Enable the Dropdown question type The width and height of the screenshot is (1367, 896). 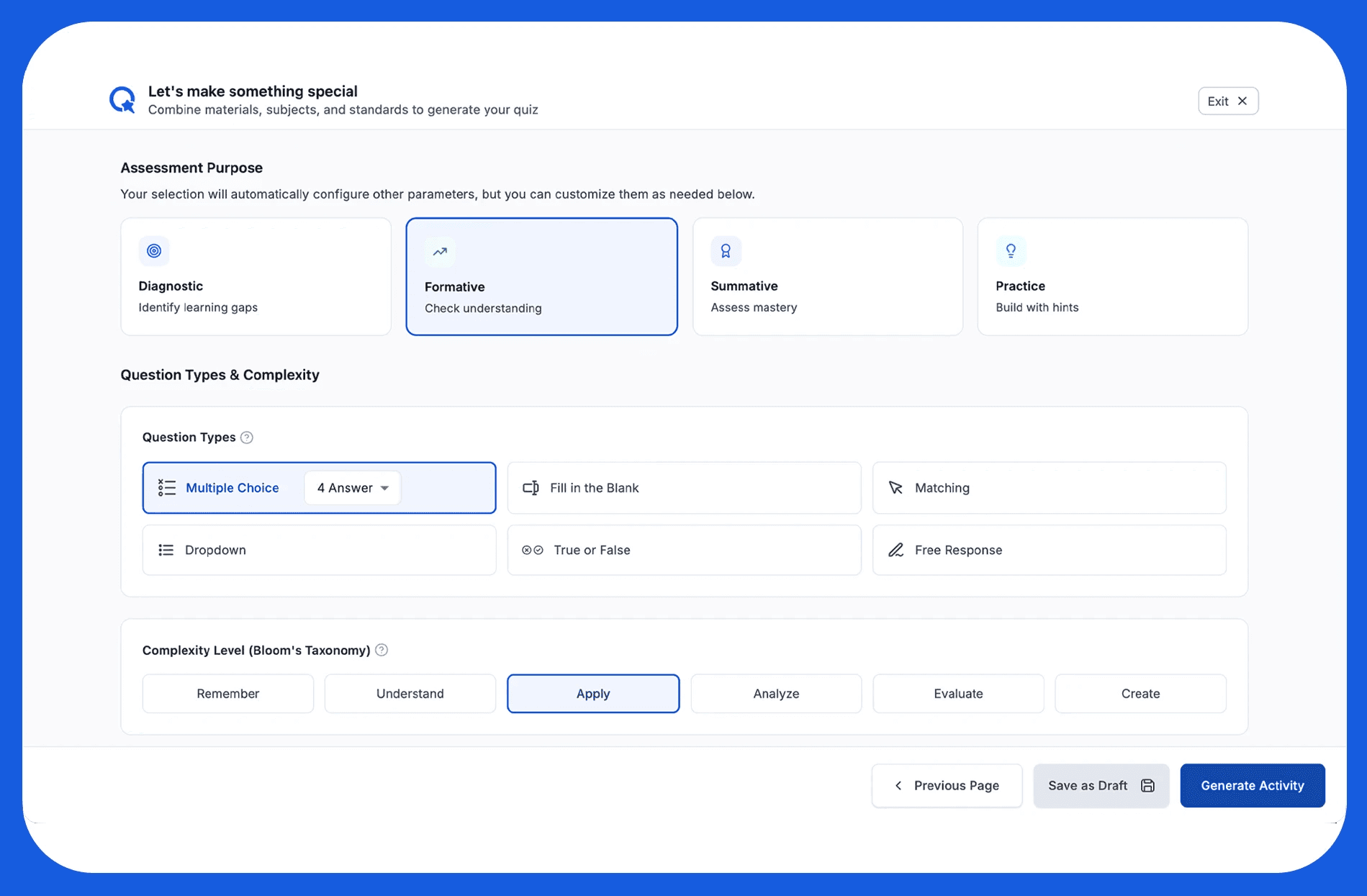click(x=320, y=550)
